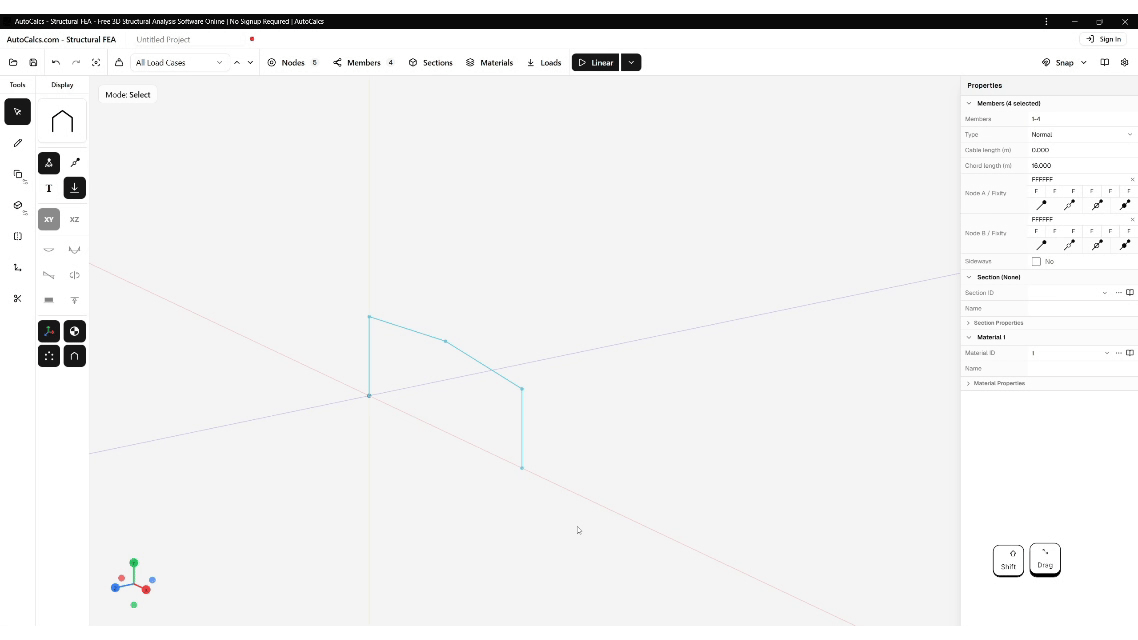The width and height of the screenshot is (1138, 640).
Task: Switch to the Tools tab
Action: point(17,85)
